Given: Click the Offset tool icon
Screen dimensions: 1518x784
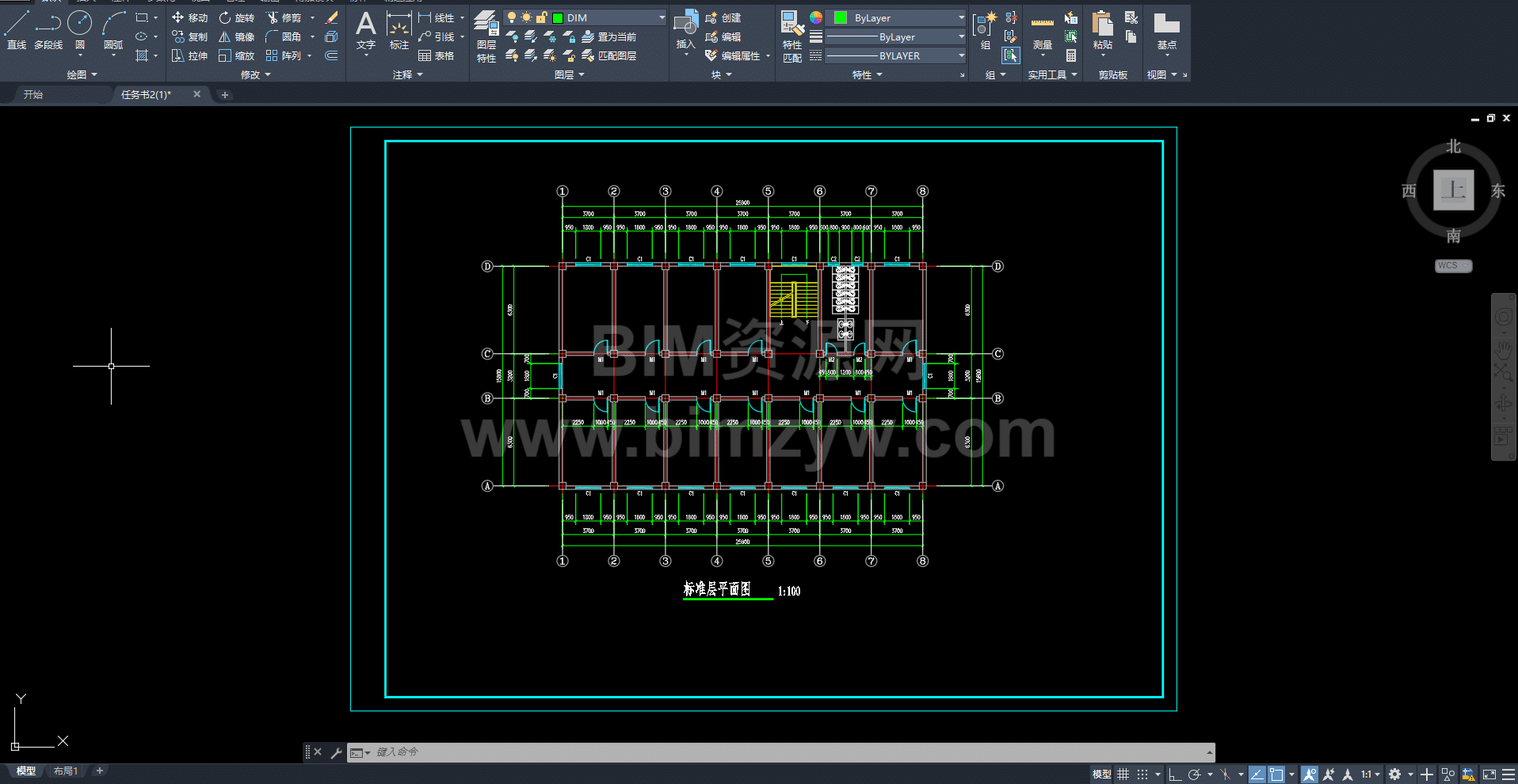Looking at the screenshot, I should tap(332, 55).
